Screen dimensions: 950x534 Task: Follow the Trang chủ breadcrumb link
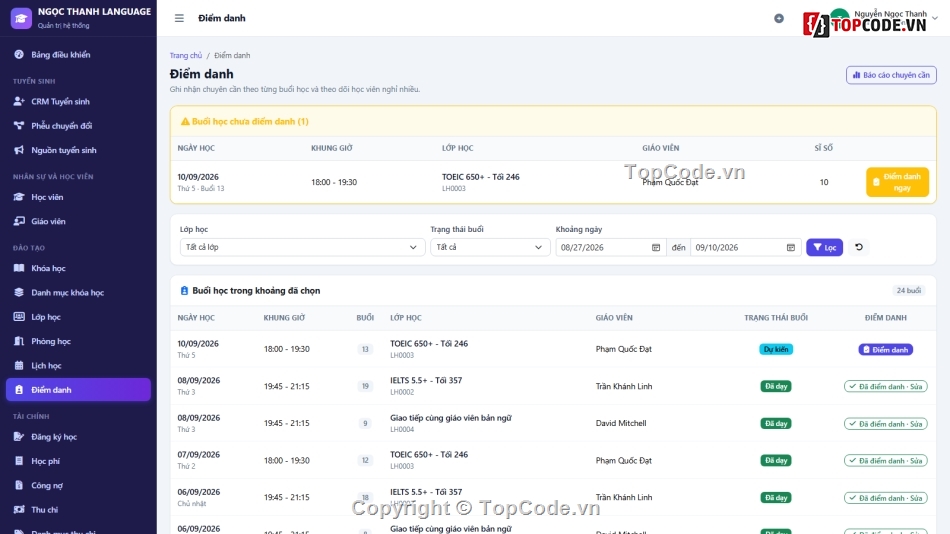coord(185,55)
